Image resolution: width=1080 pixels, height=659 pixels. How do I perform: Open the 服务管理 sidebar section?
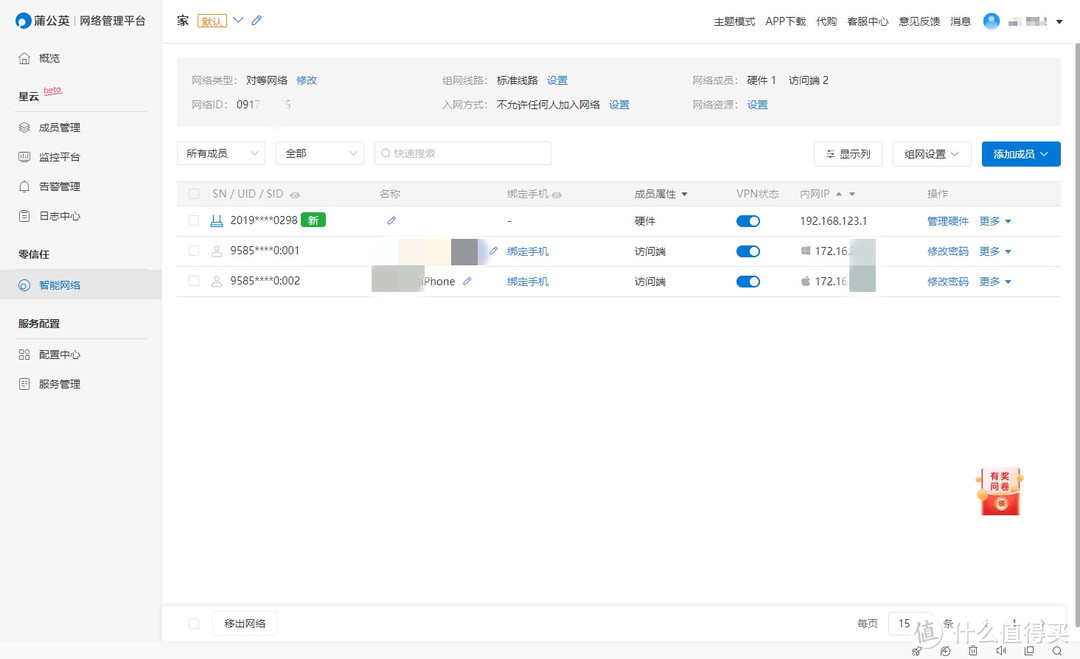tap(57, 383)
